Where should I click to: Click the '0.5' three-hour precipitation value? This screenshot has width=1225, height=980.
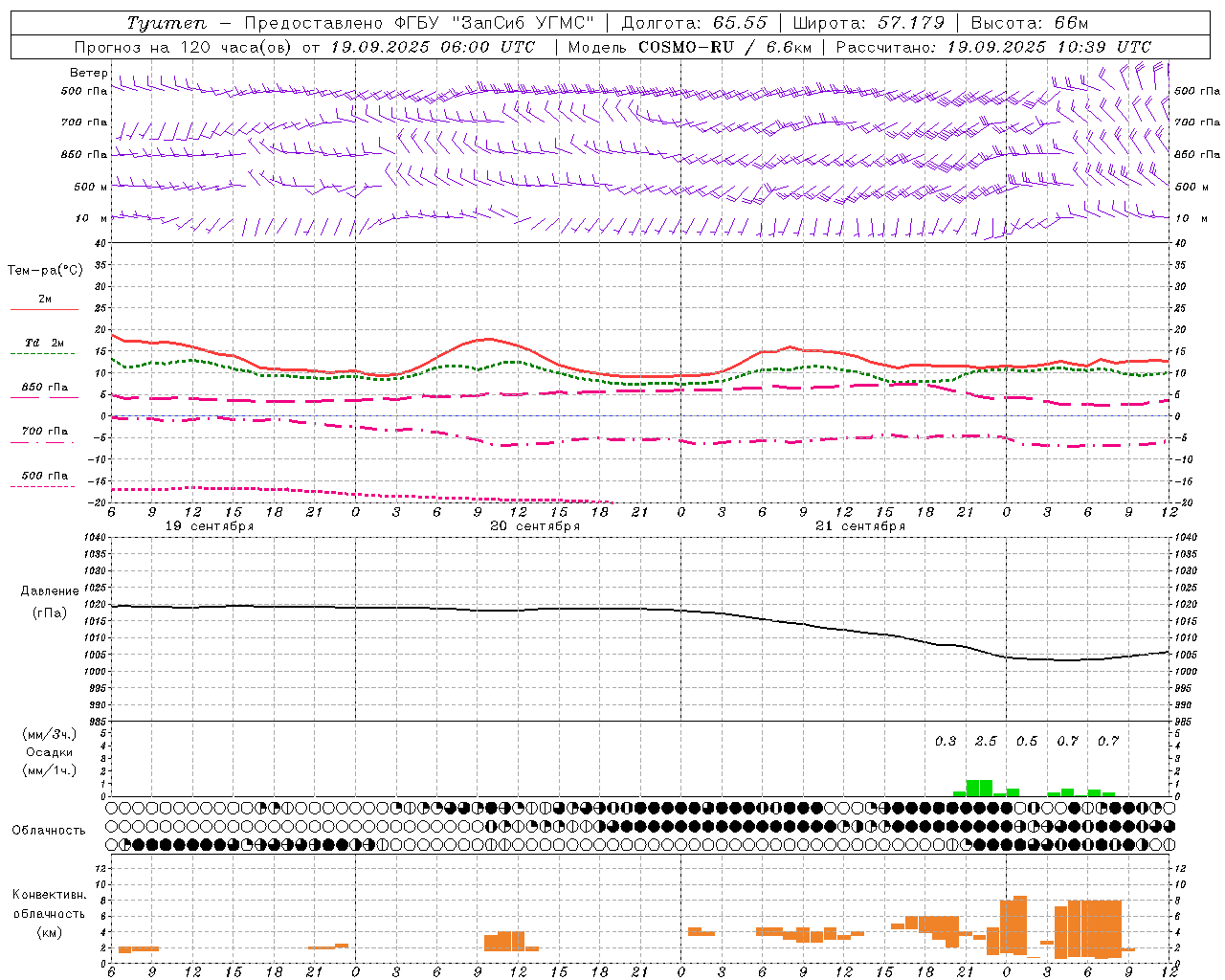point(1027,742)
